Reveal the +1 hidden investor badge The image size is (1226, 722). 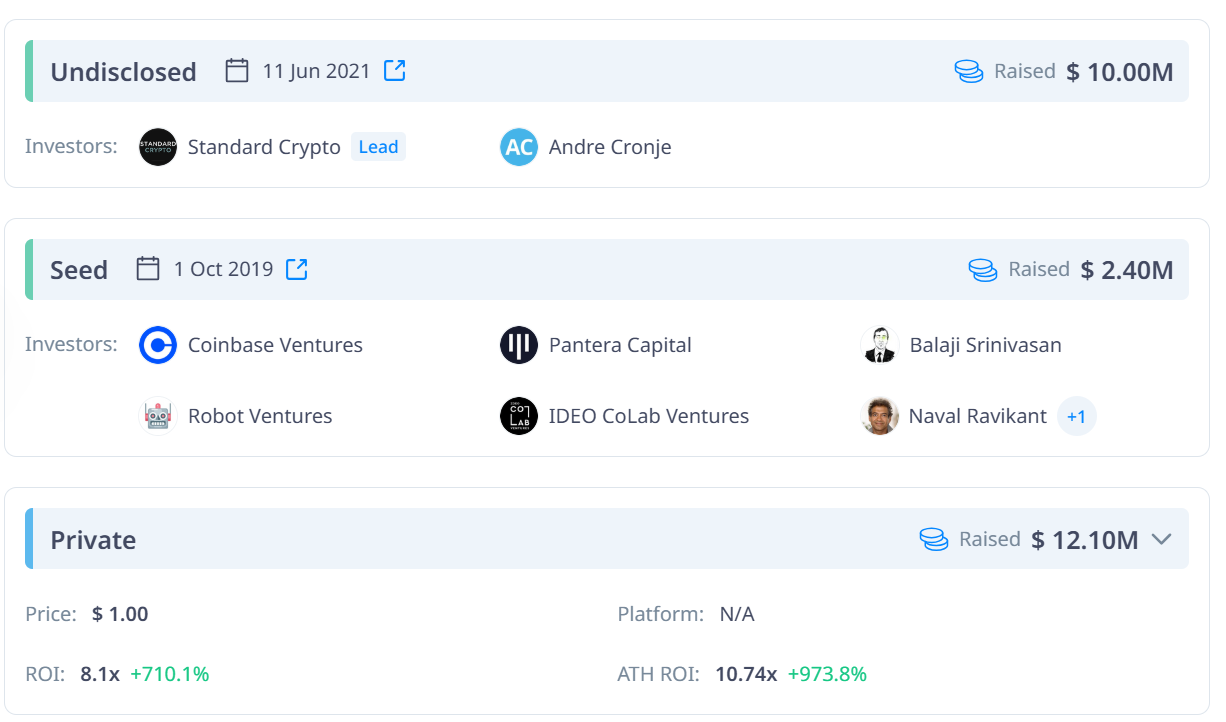(1077, 416)
